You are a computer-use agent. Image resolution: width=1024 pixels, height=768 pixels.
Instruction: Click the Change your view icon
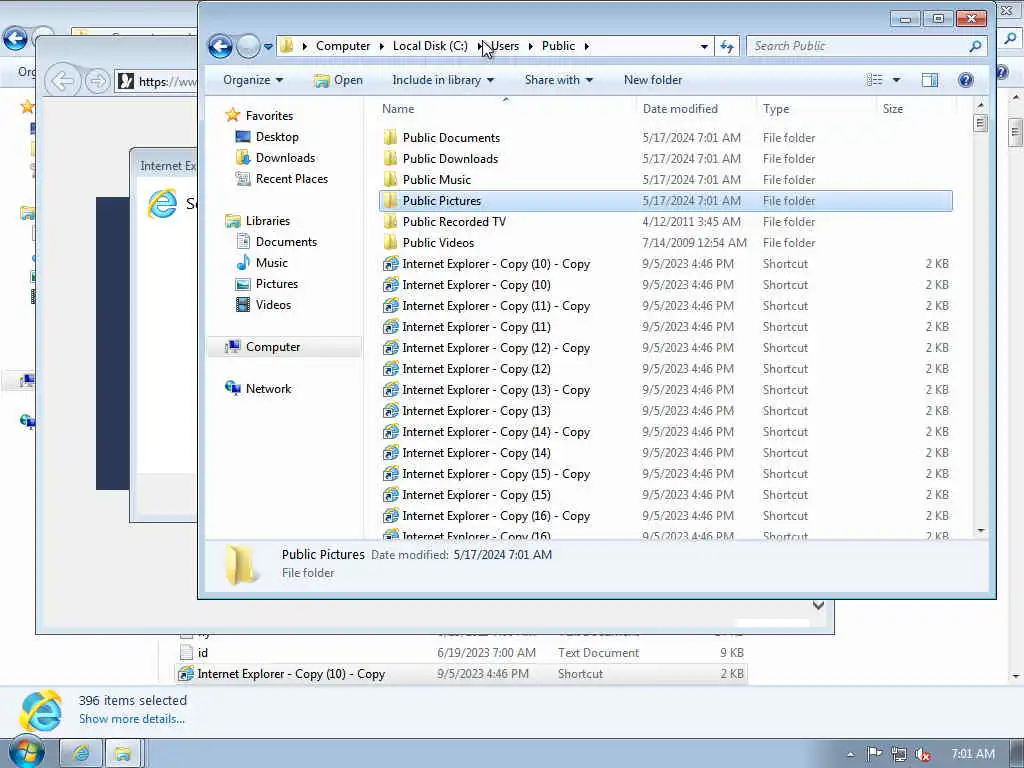point(874,80)
